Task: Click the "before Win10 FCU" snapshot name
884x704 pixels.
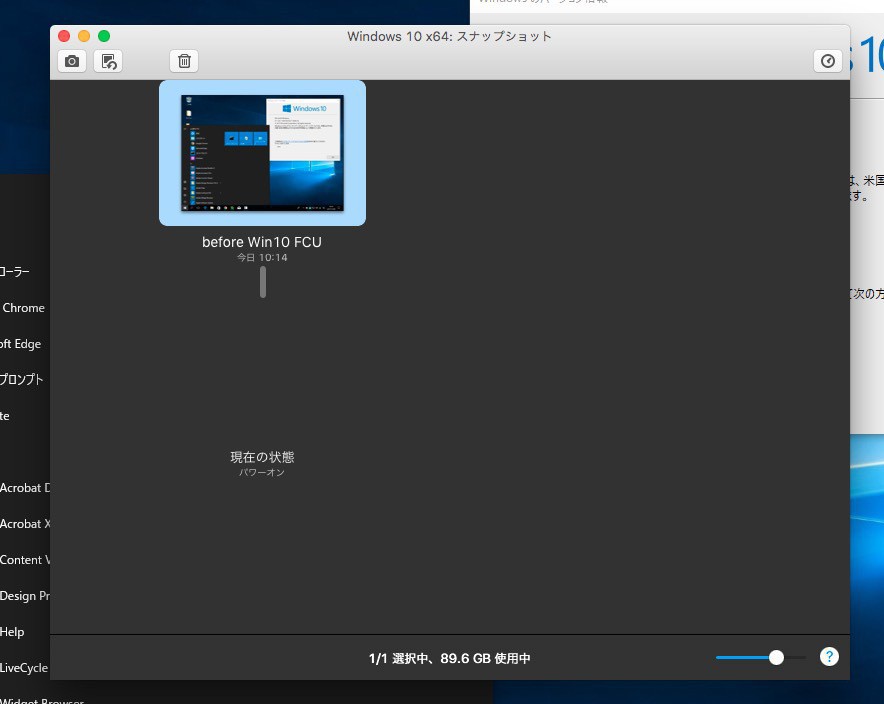Action: (262, 242)
